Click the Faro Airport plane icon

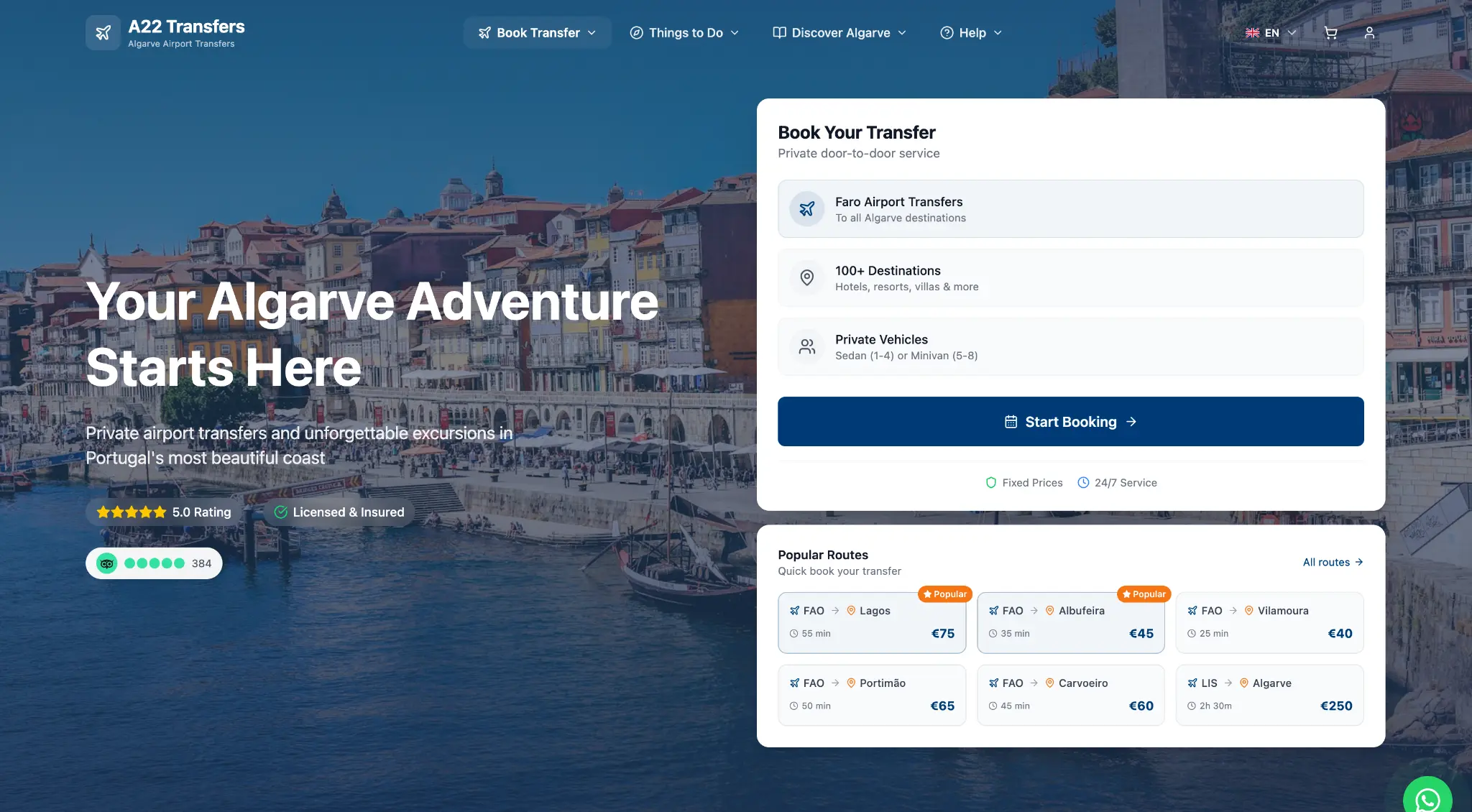(x=807, y=209)
